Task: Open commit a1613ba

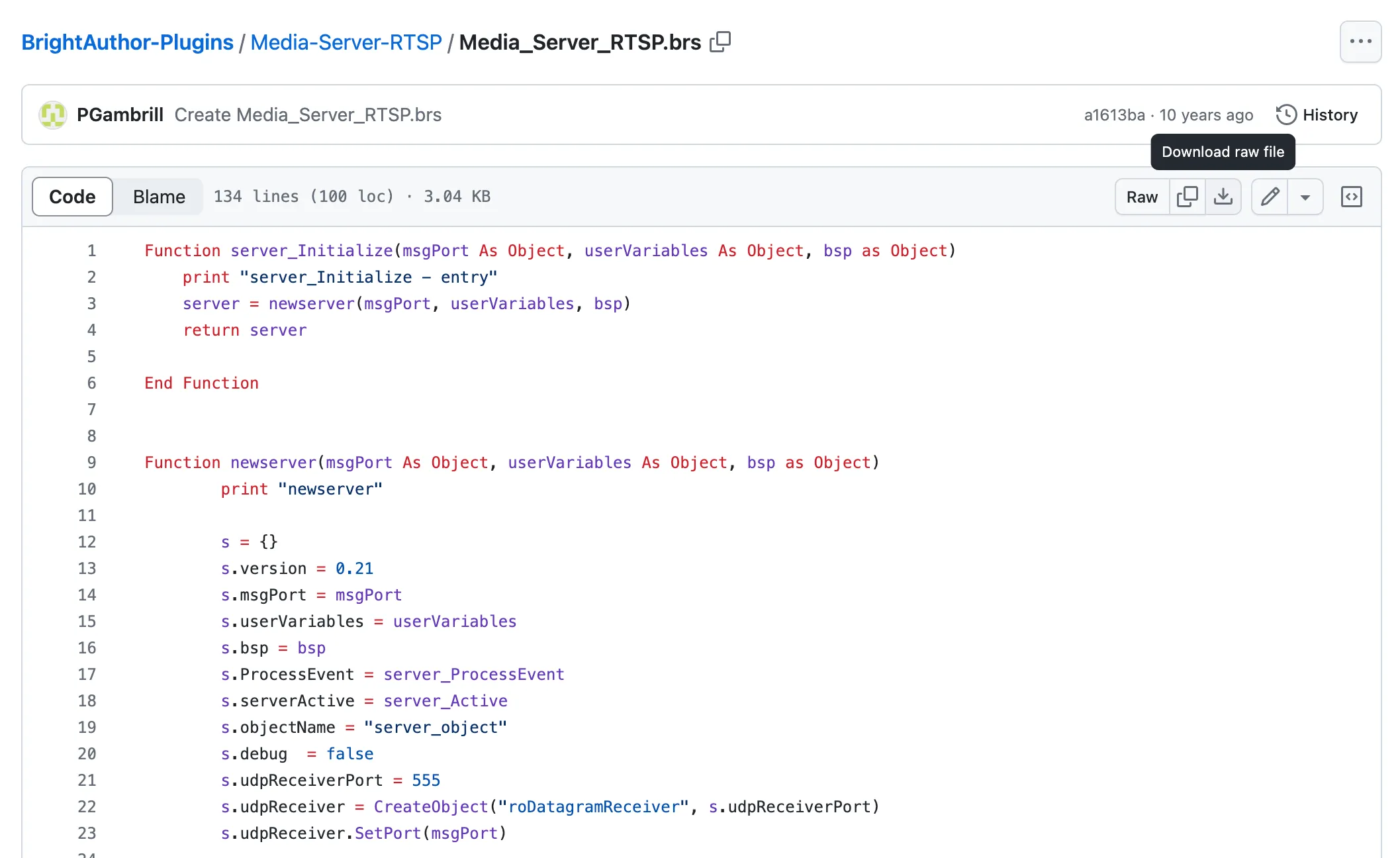Action: [x=1114, y=115]
